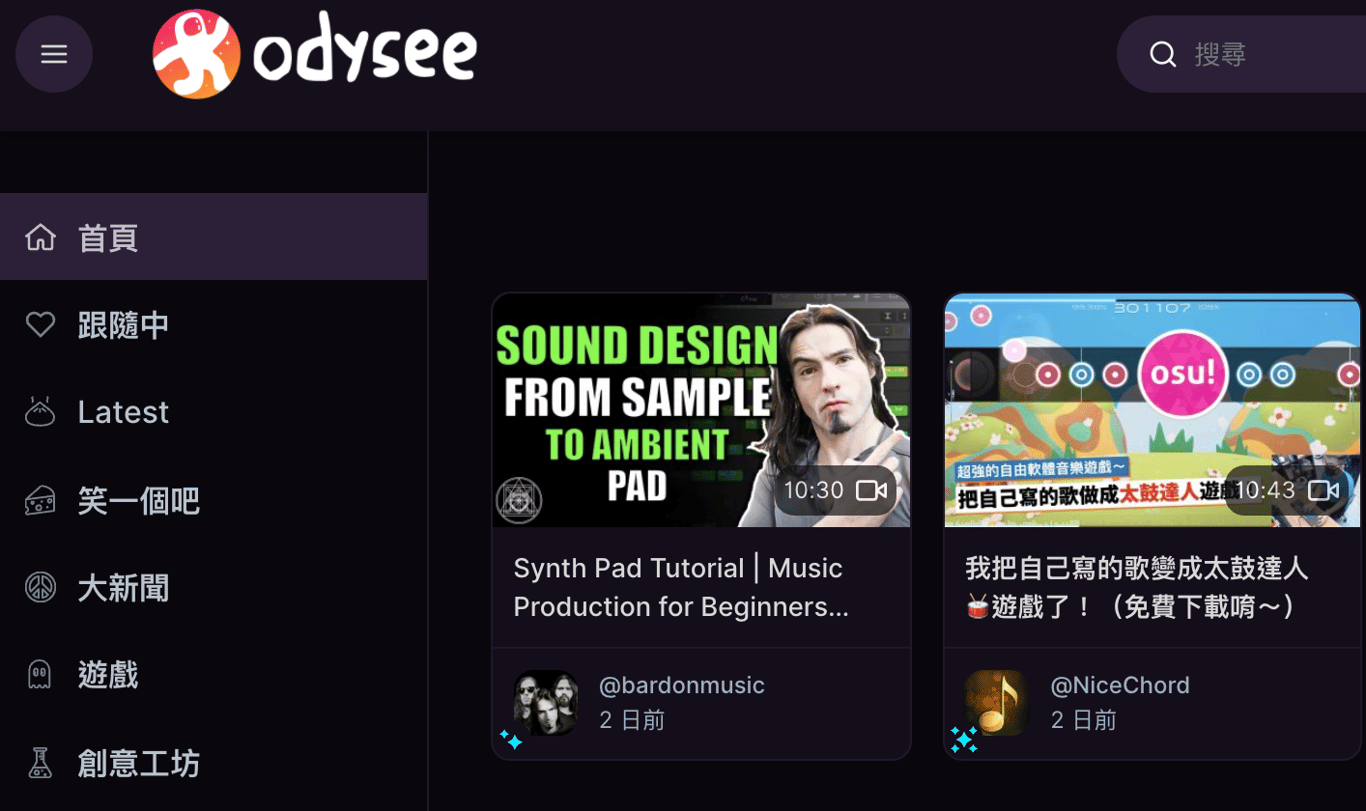
Task: Play the Sound Design ambient pad thumbnail
Action: coord(701,410)
